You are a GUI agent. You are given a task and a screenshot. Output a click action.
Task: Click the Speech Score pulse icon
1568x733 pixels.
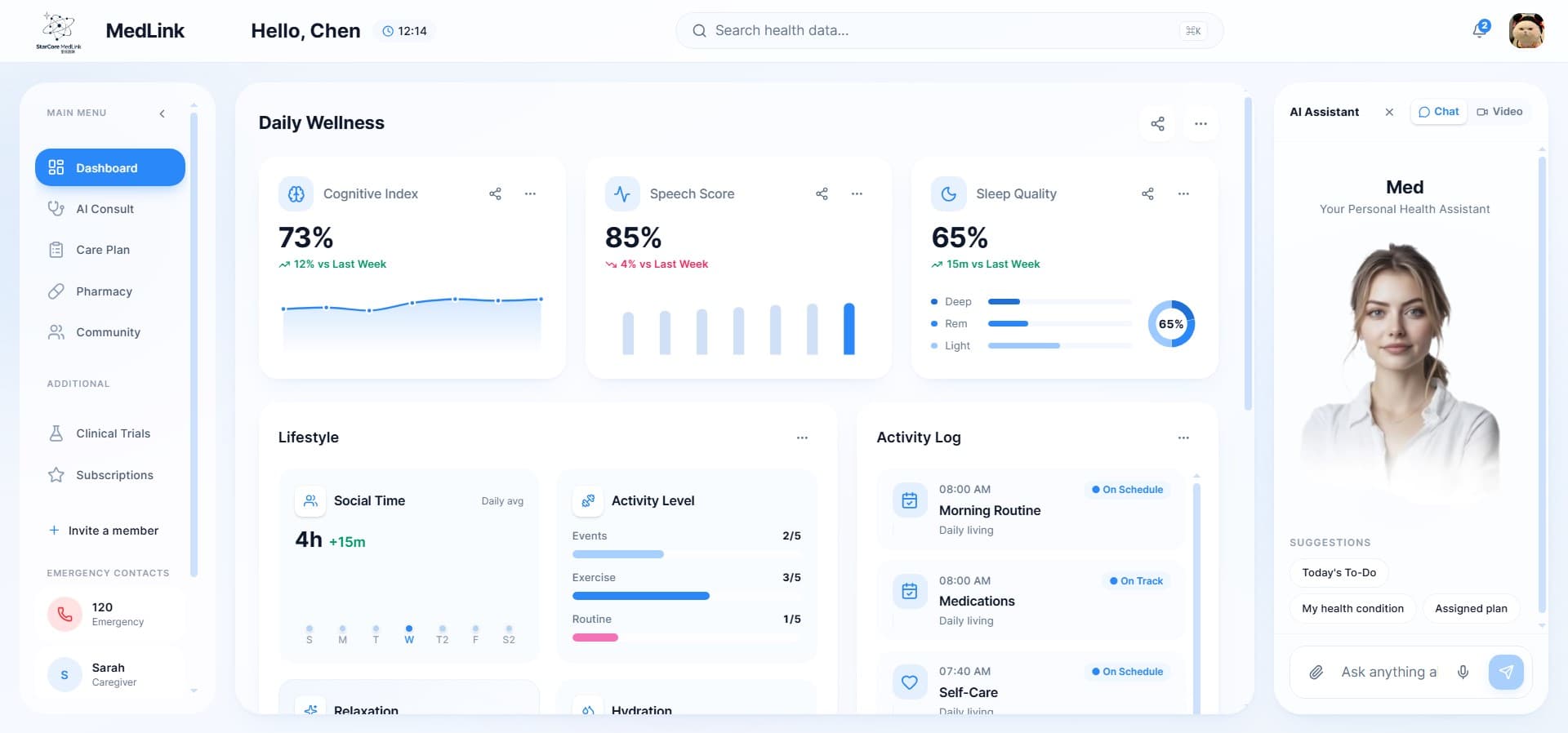pyautogui.click(x=622, y=194)
